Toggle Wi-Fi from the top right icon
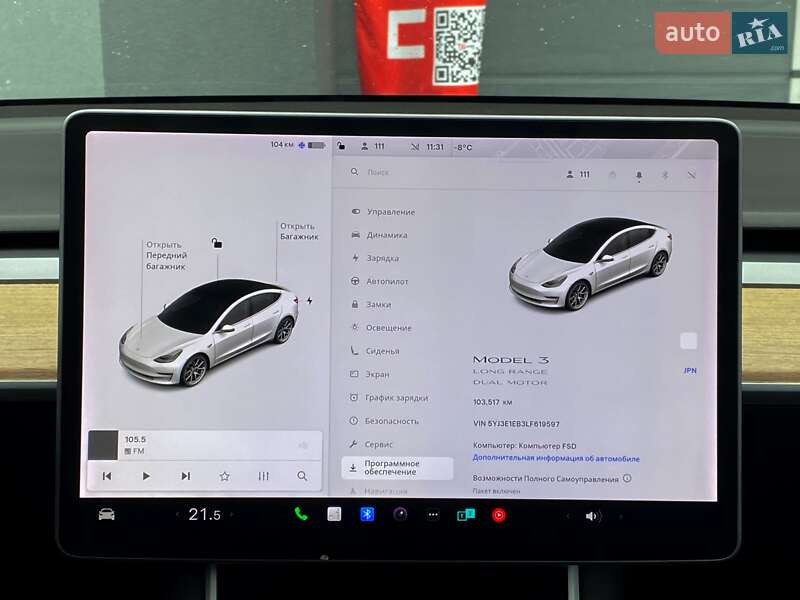The height and width of the screenshot is (600, 800). (x=690, y=173)
